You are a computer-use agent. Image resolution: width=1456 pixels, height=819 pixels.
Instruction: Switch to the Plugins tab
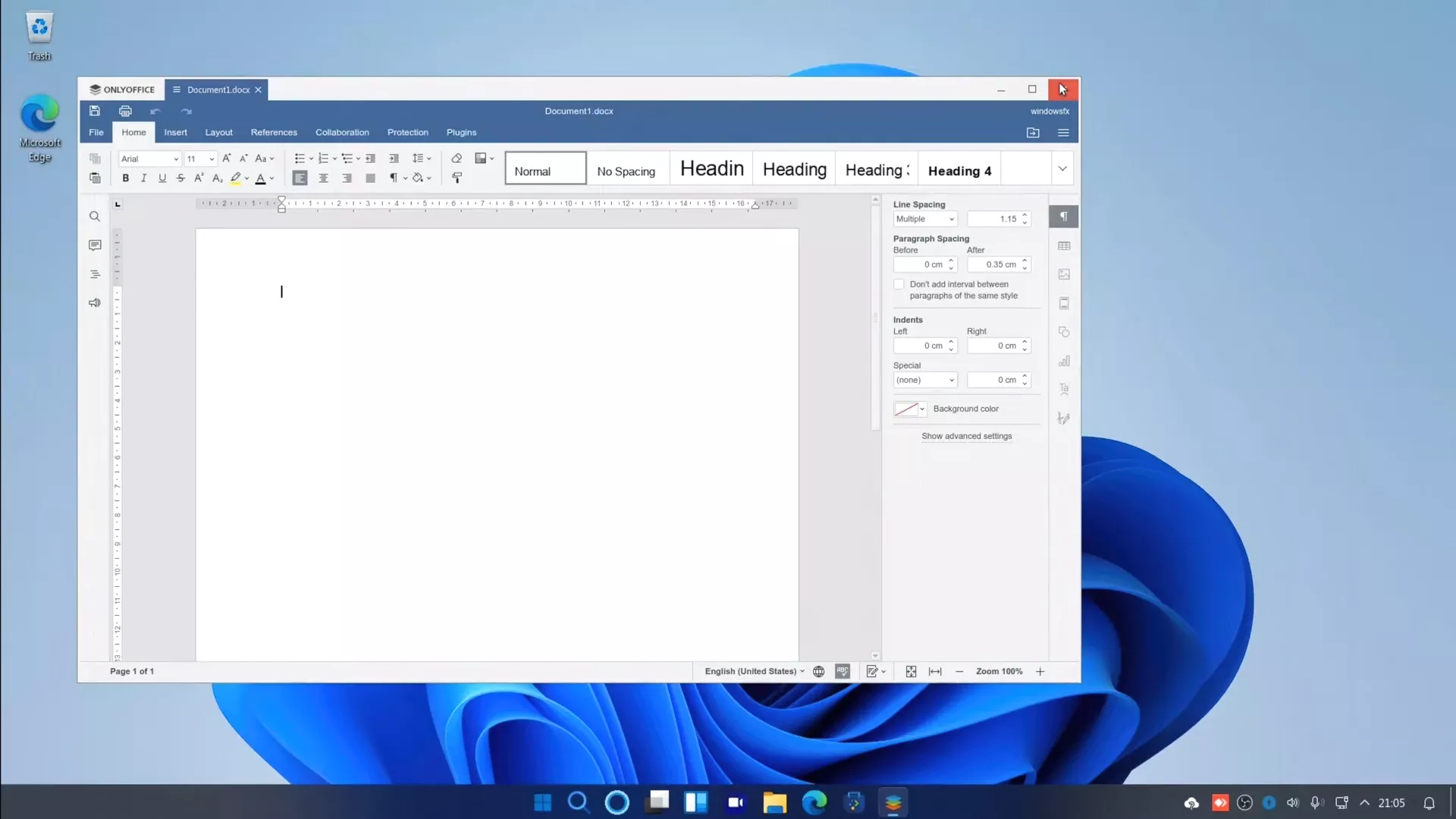(x=461, y=133)
